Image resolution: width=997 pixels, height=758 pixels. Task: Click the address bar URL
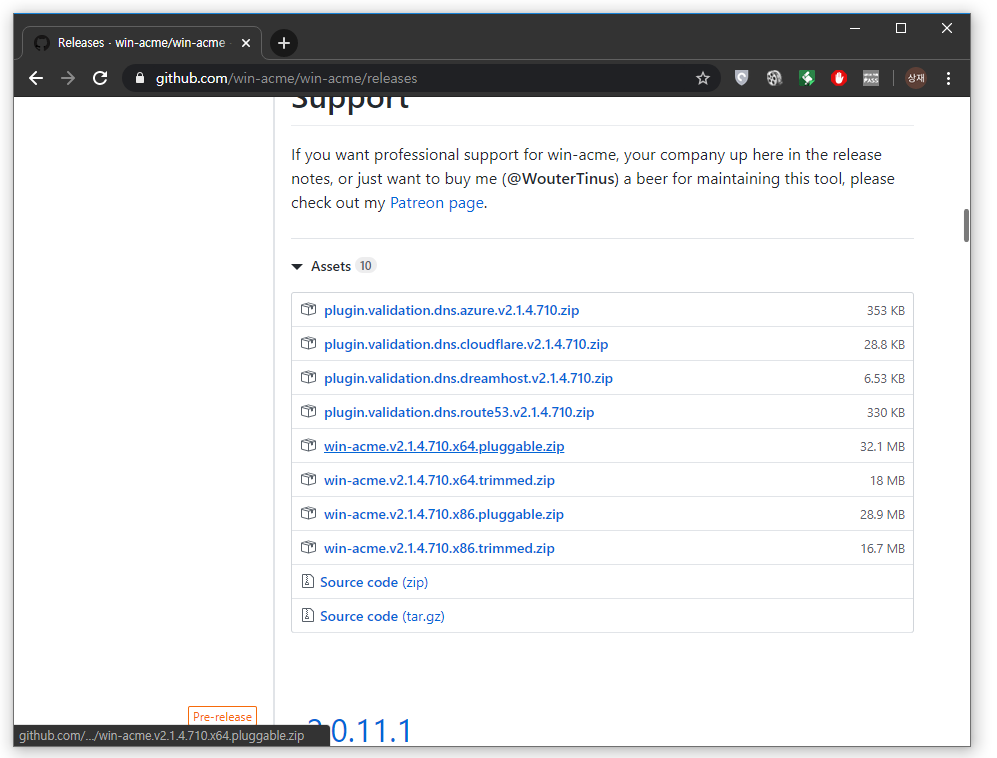[x=287, y=78]
